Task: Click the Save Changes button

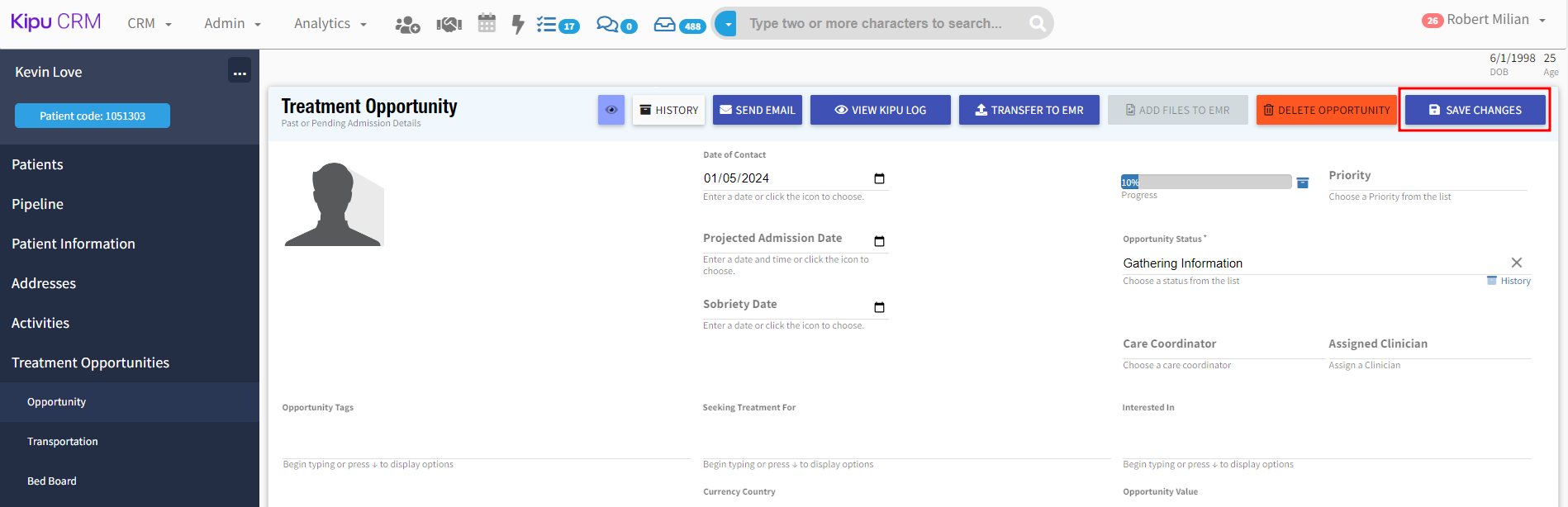Action: pyautogui.click(x=1475, y=110)
